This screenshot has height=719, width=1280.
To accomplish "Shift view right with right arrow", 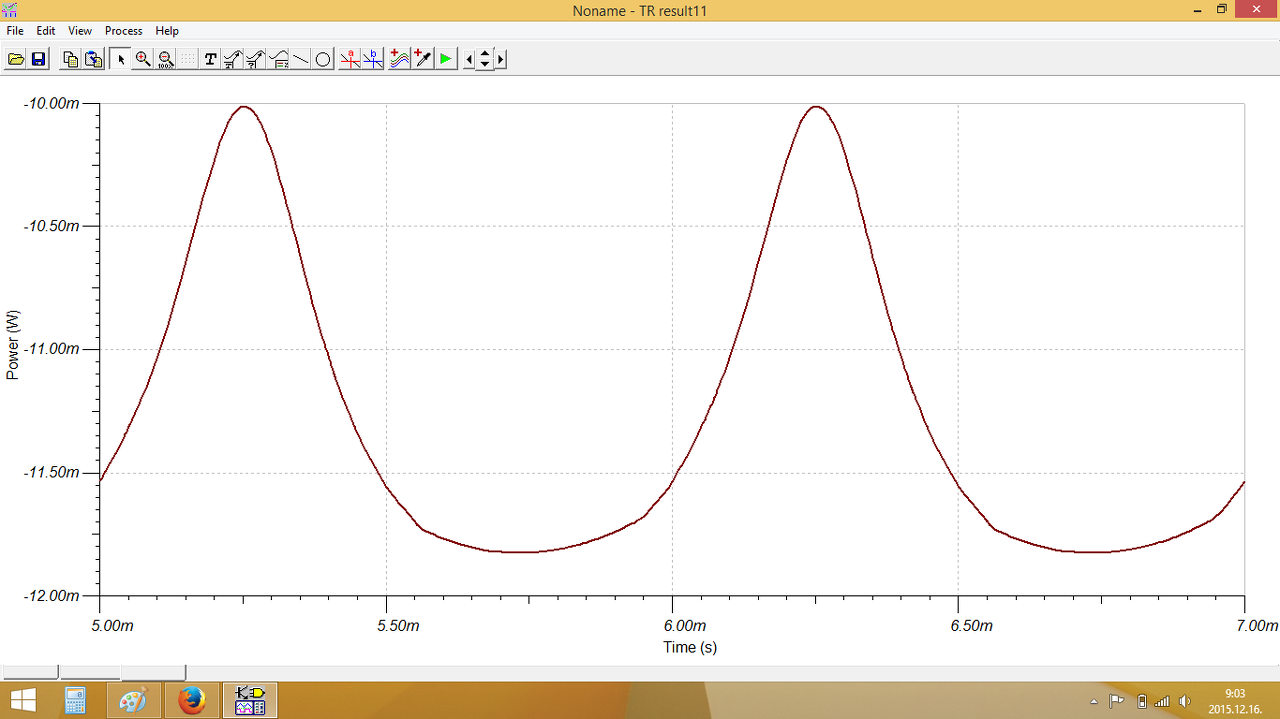I will [x=500, y=59].
